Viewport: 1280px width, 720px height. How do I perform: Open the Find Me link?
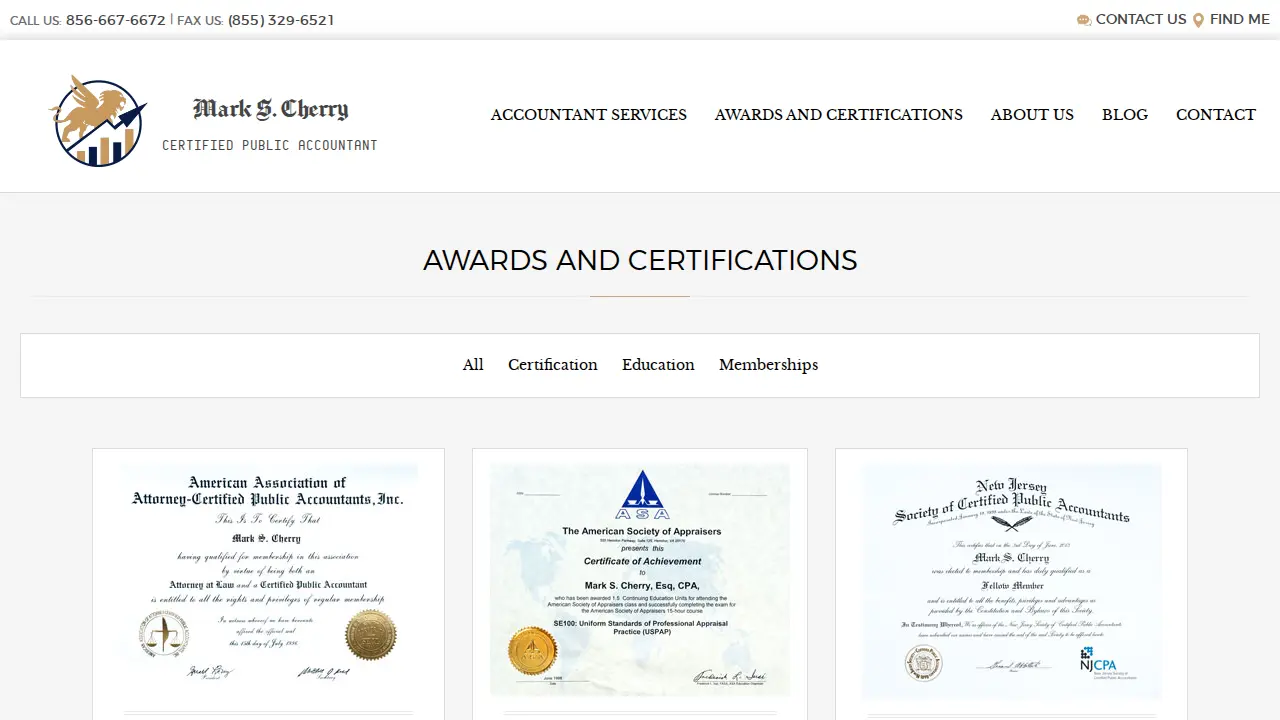pyautogui.click(x=1240, y=19)
